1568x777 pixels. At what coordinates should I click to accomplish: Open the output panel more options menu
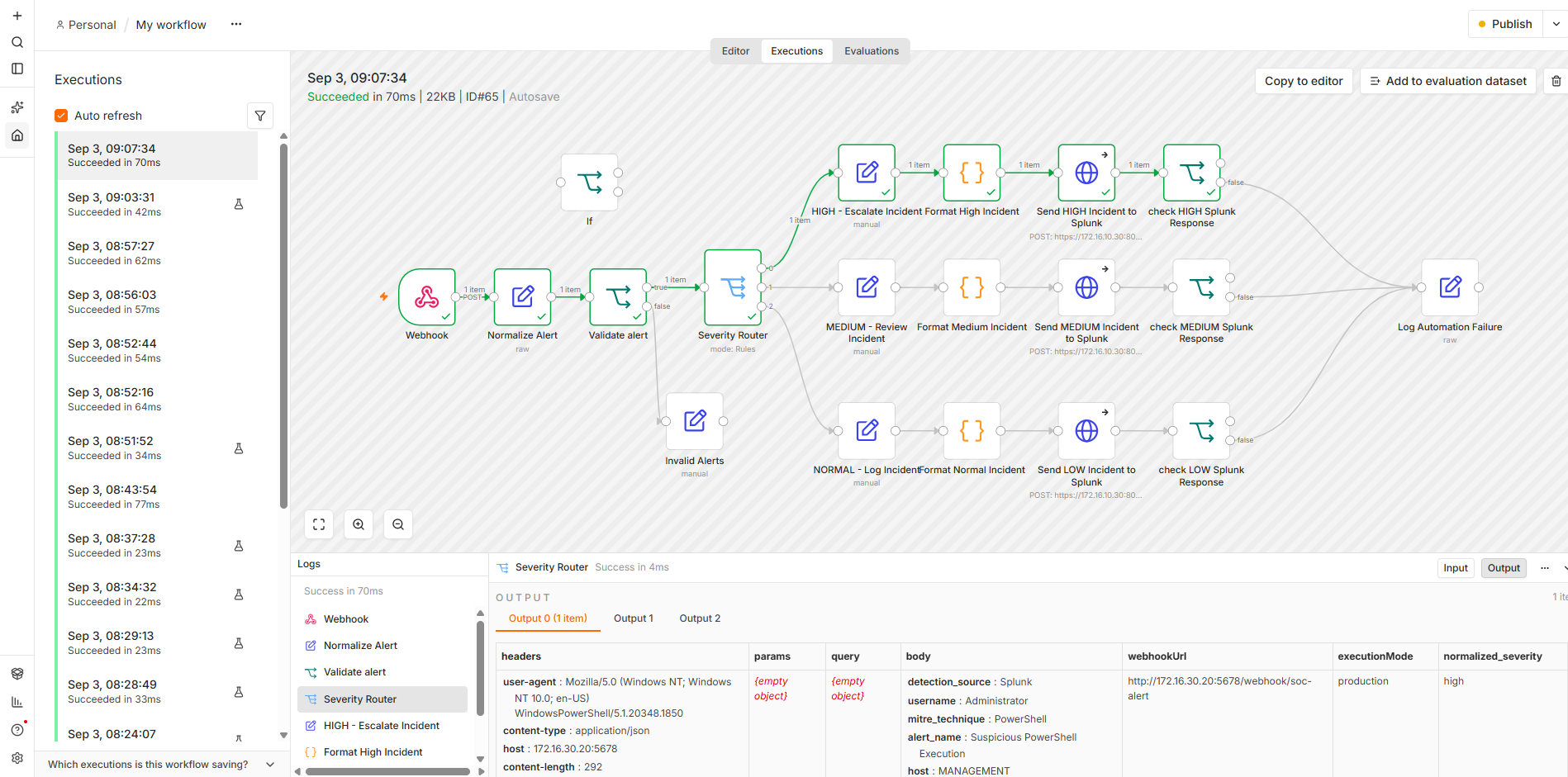pyautogui.click(x=1545, y=568)
